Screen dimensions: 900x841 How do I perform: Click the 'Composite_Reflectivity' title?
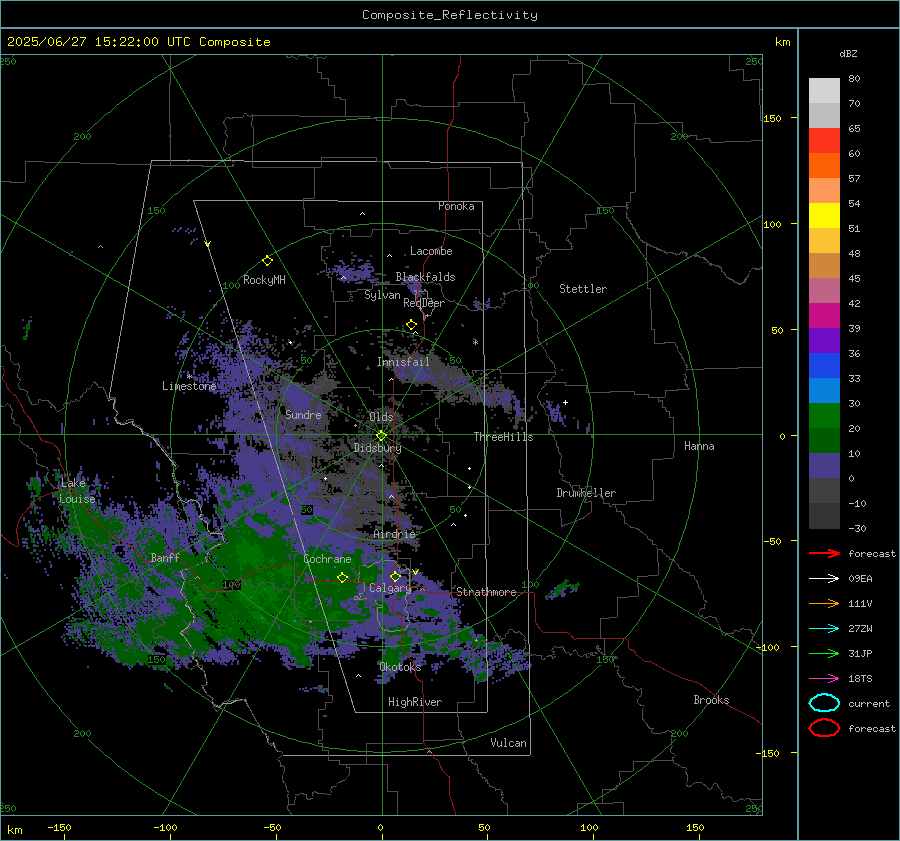[x=450, y=15]
